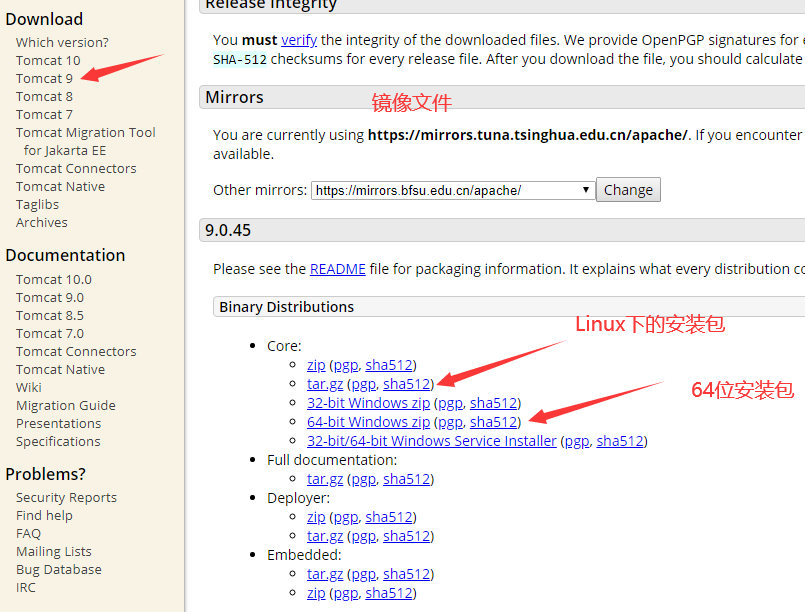Go to Tomcat 9 download page
The image size is (805, 612).
pos(44,78)
